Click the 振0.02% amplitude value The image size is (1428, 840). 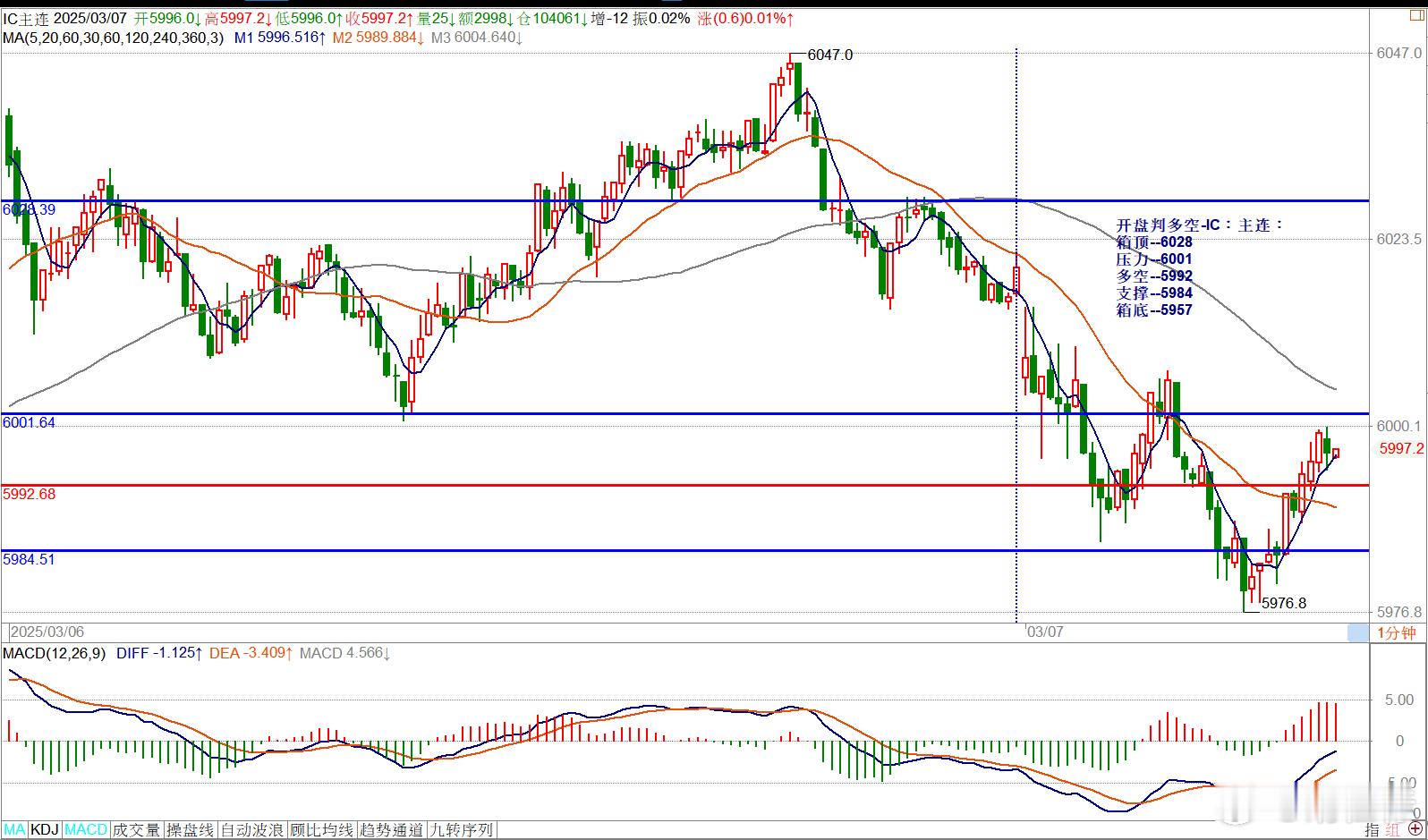pos(661,19)
